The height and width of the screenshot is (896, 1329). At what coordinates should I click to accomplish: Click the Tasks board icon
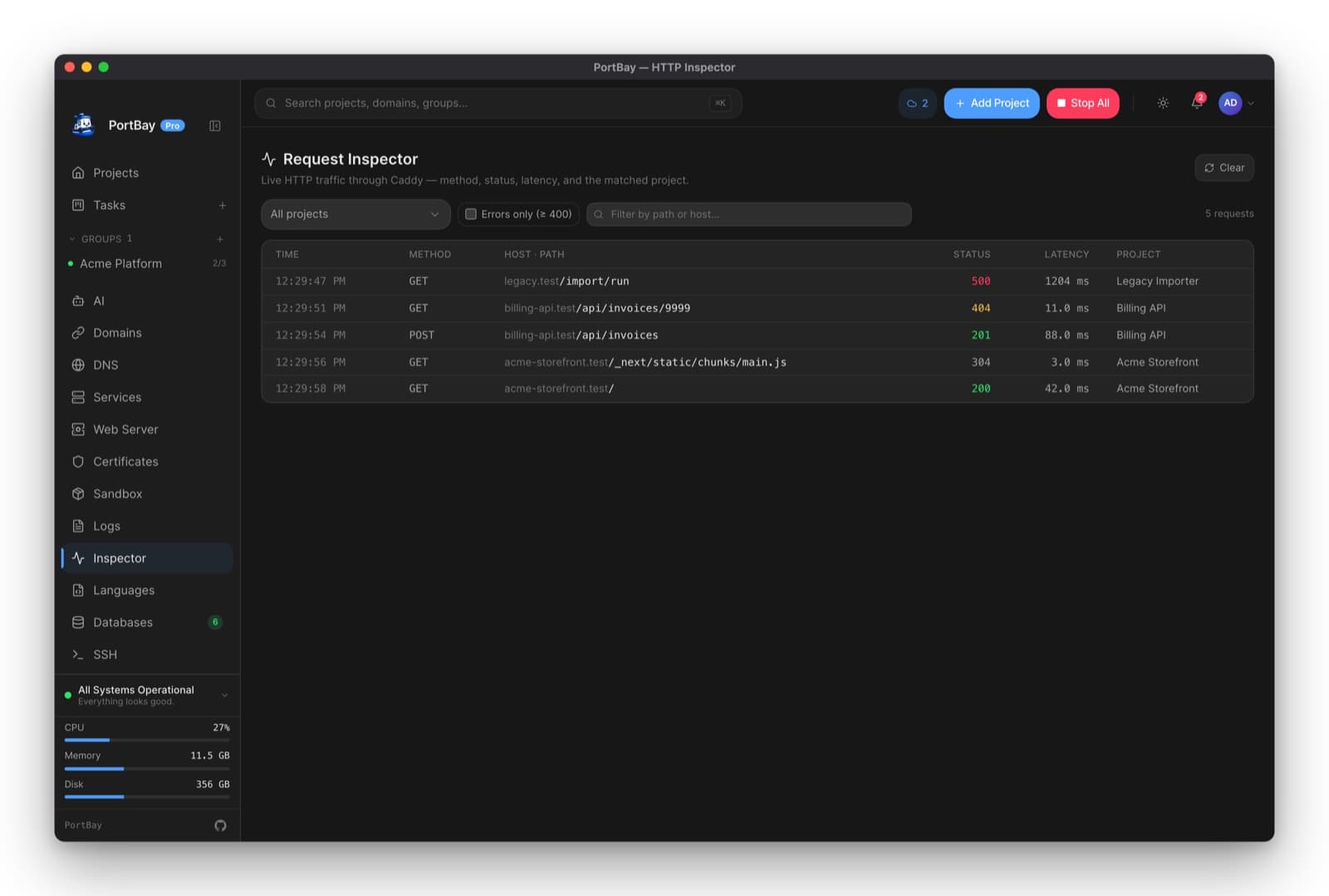78,205
